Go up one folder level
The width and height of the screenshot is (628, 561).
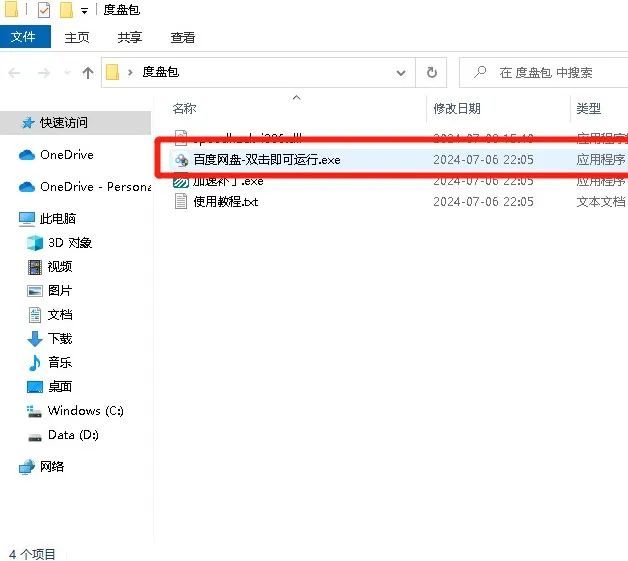(88, 73)
